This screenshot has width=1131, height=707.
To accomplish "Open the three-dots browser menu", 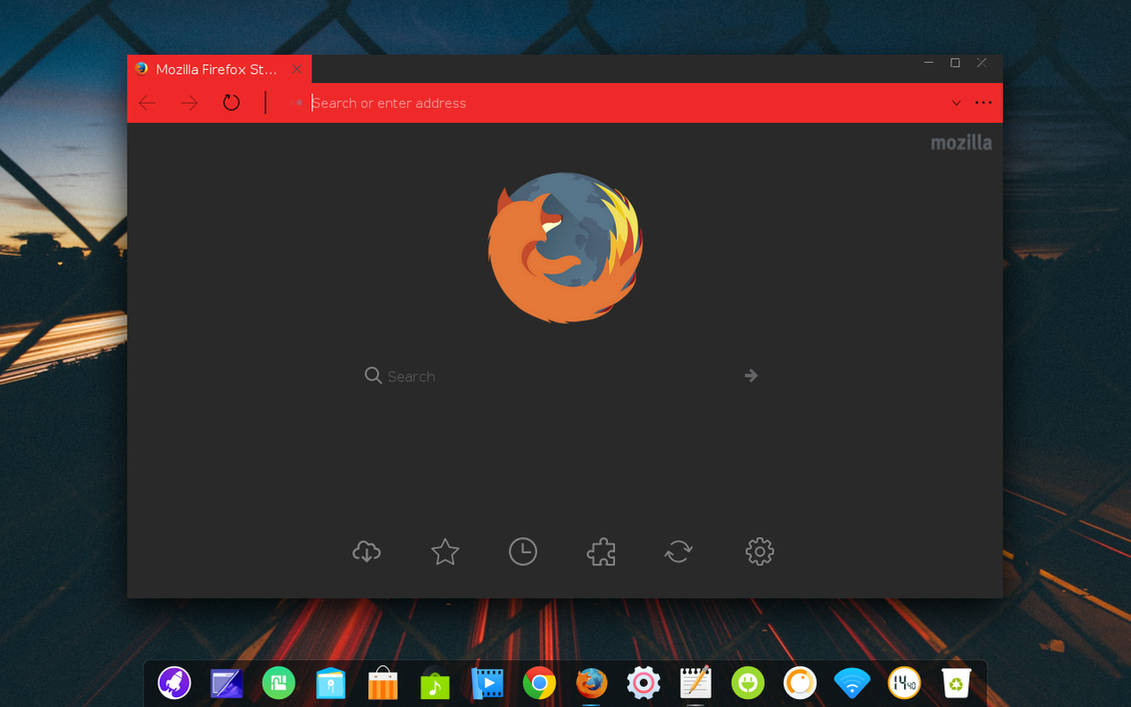I will click(983, 102).
